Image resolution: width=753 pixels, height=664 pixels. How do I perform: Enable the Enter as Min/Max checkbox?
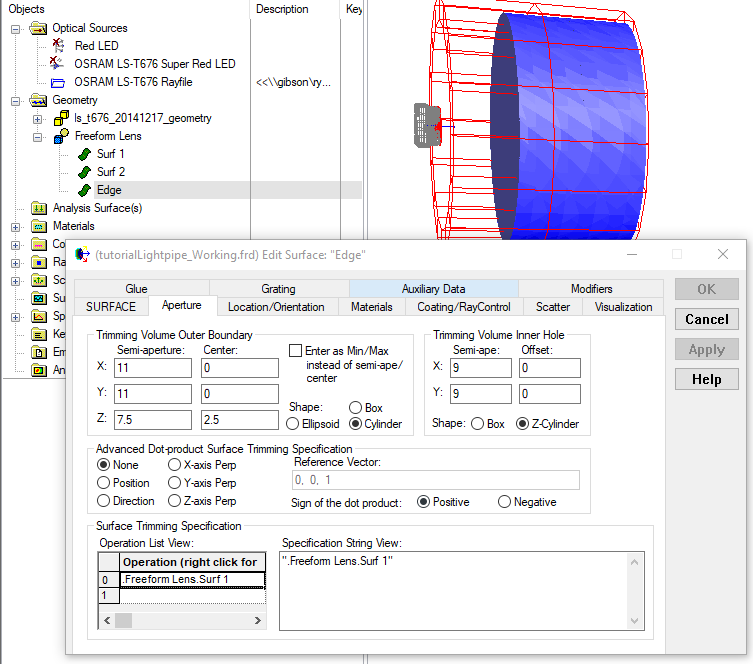[295, 351]
